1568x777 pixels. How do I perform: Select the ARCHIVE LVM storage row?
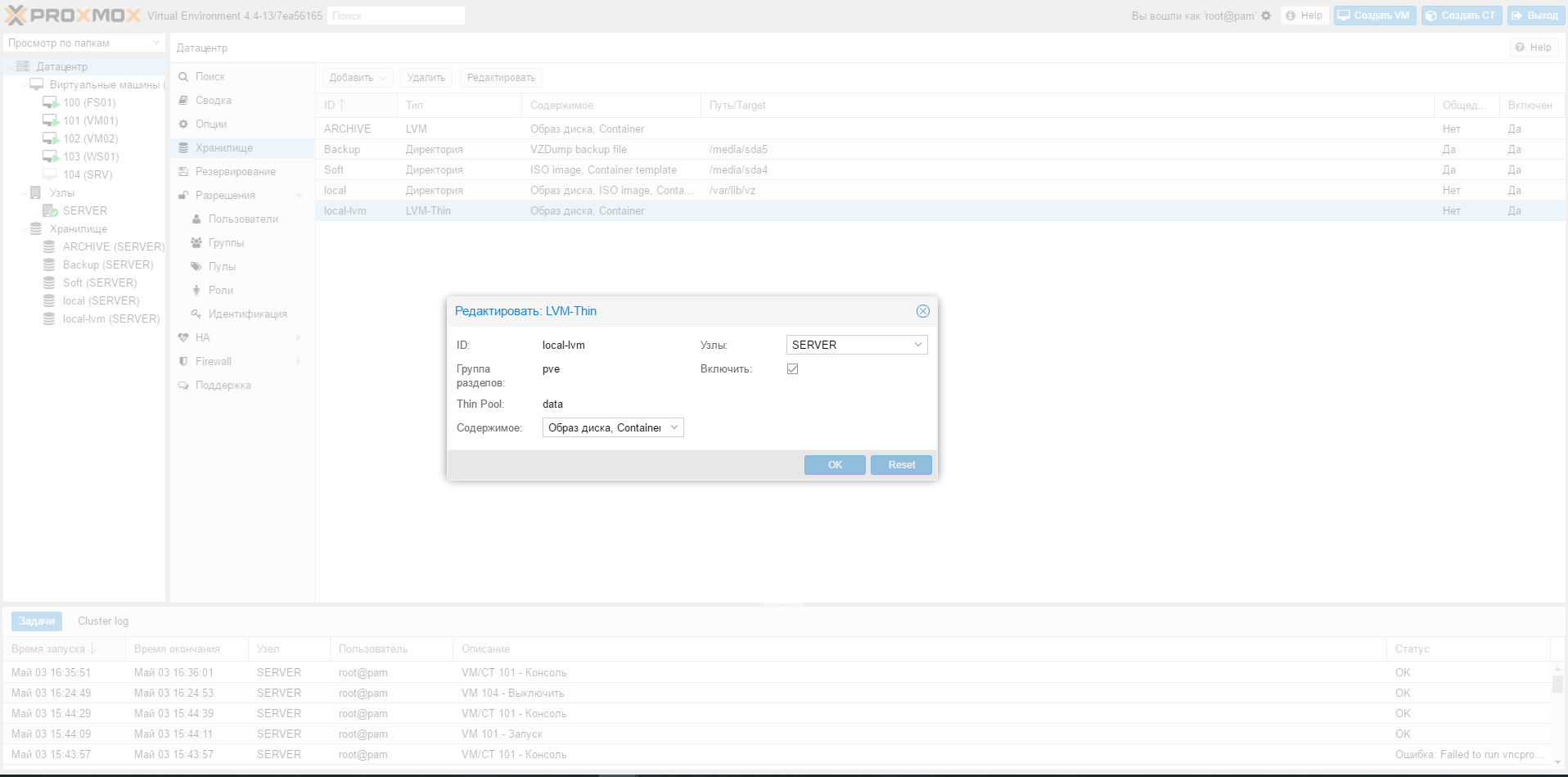[940, 129]
